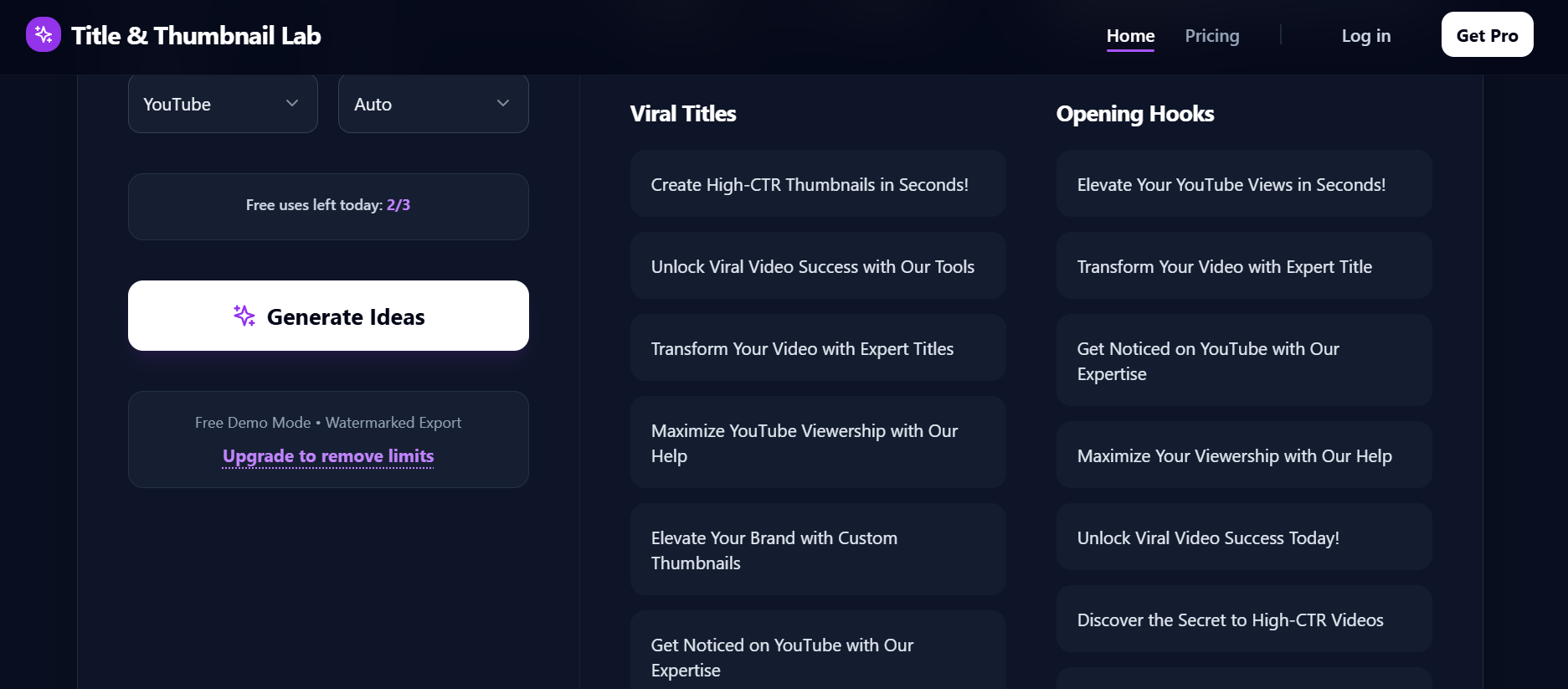This screenshot has width=1568, height=689.
Task: Select title 'Maximize YouTube Viewership with Our Help'
Action: coord(818,443)
